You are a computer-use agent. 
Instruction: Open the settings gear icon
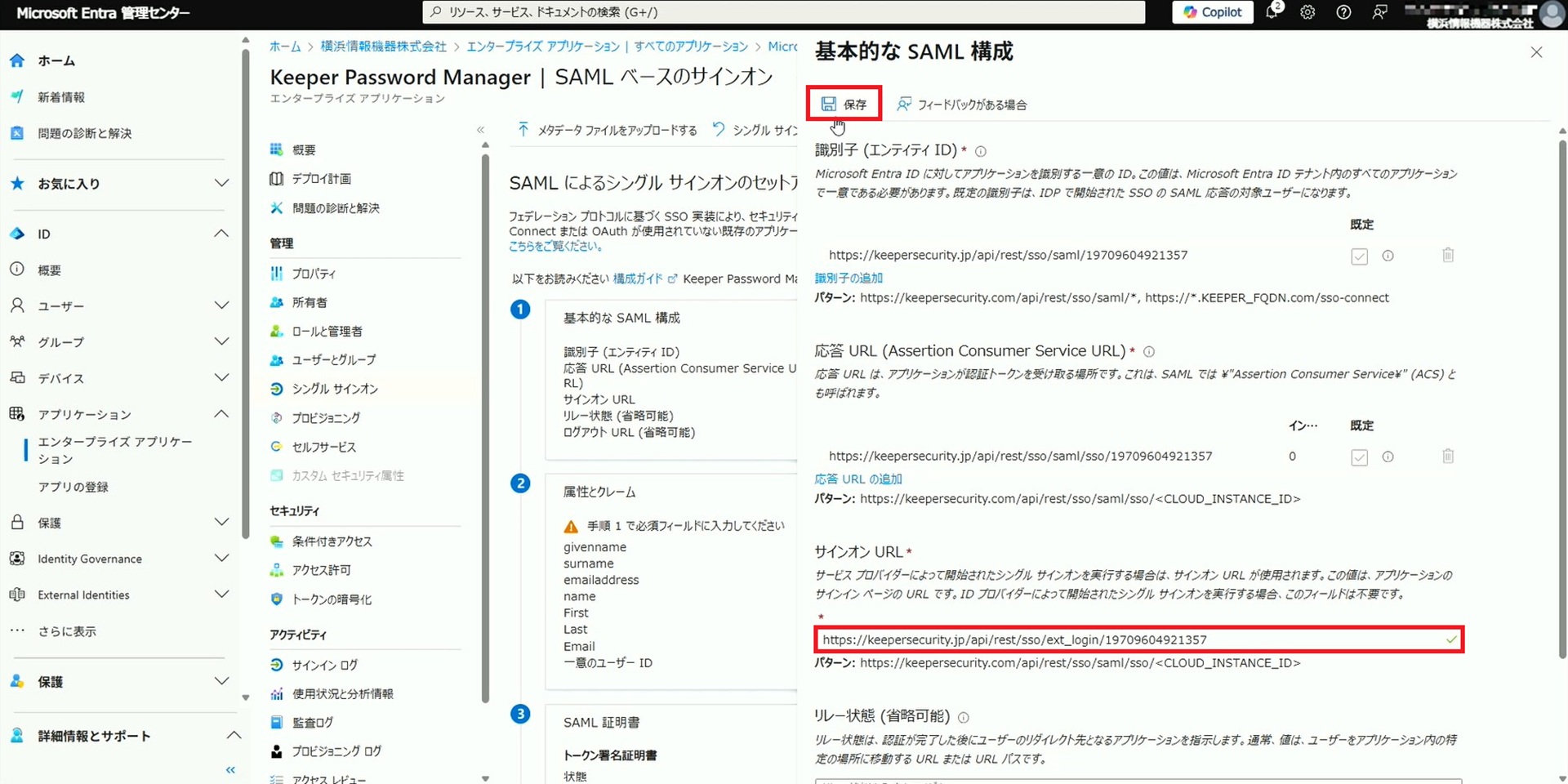pos(1307,12)
